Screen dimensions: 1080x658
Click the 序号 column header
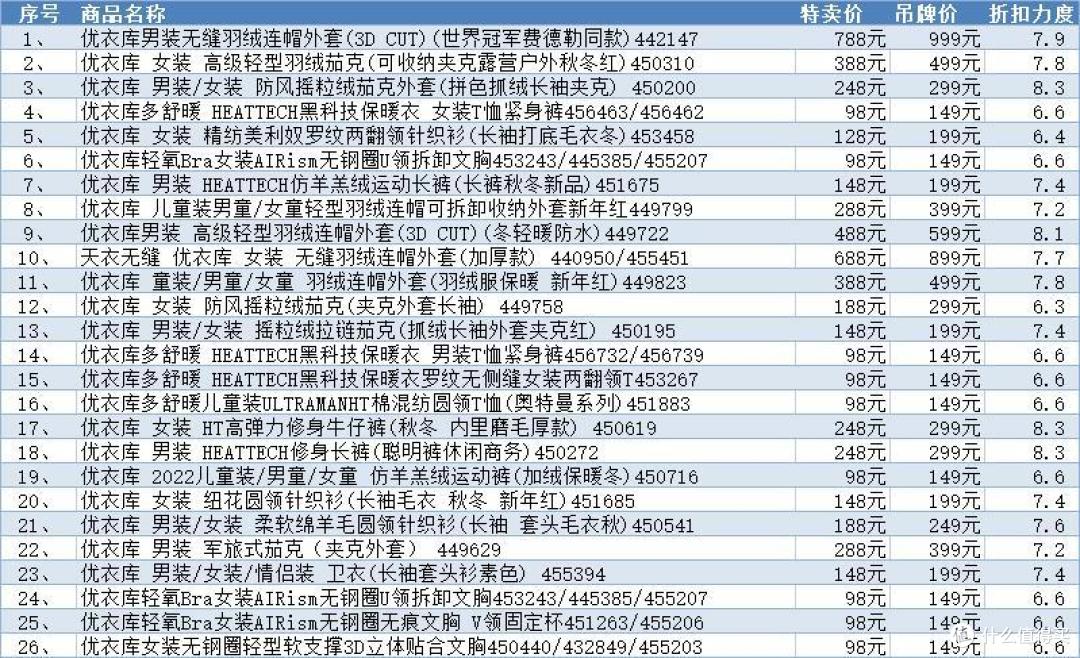pyautogui.click(x=39, y=14)
